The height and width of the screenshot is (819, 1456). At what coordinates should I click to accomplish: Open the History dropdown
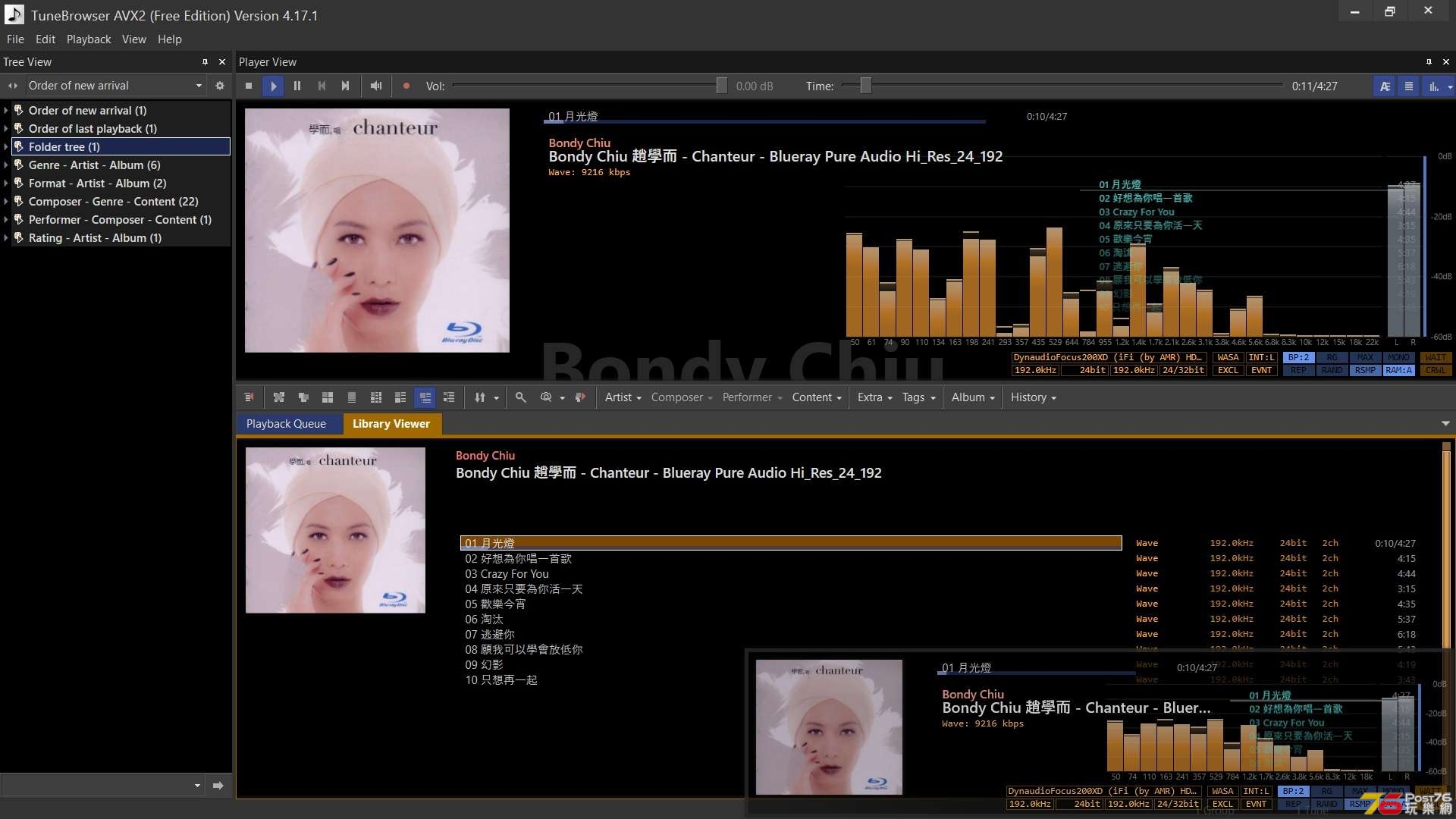click(1033, 397)
